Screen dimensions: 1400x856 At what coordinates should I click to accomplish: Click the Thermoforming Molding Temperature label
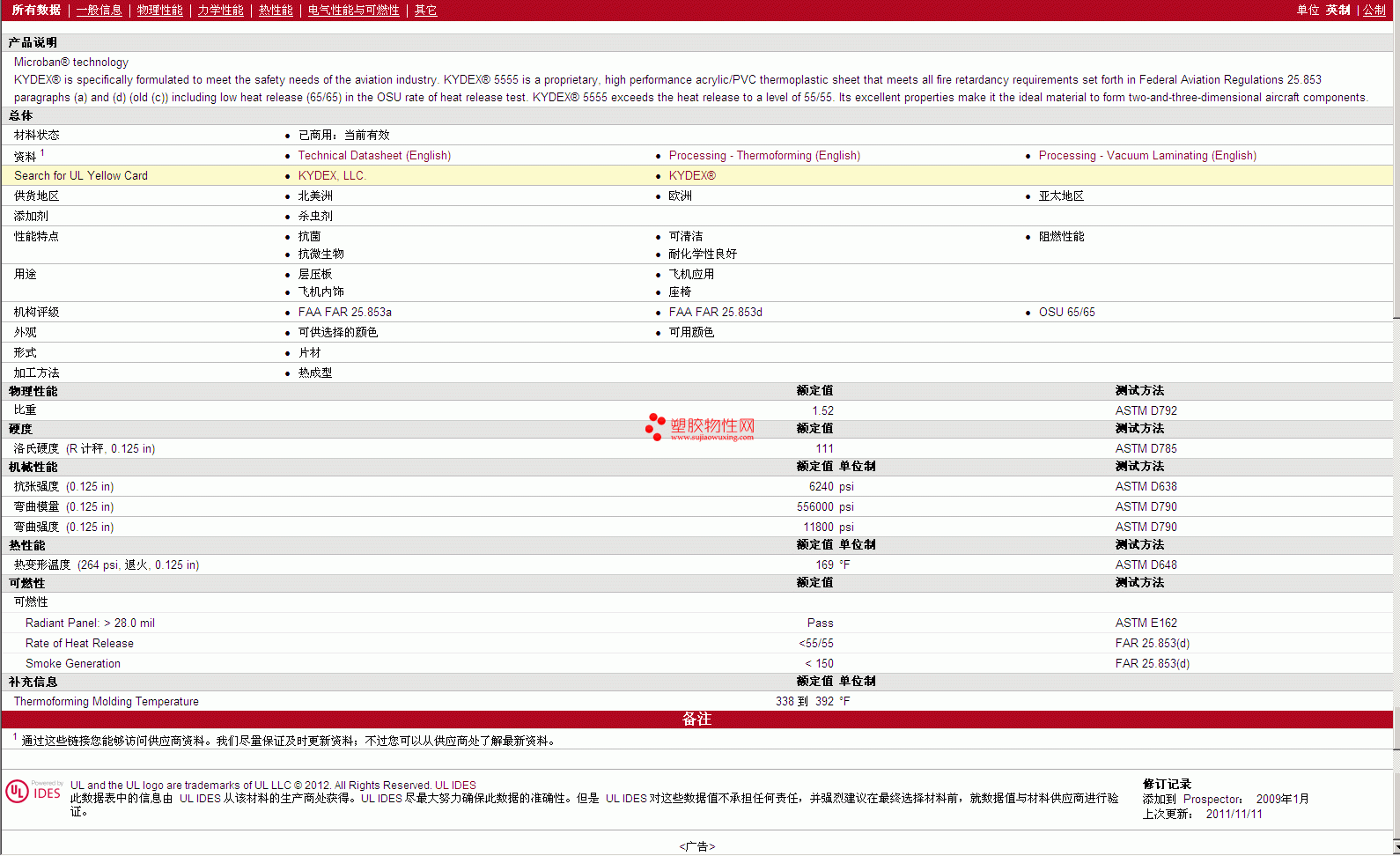tap(106, 701)
